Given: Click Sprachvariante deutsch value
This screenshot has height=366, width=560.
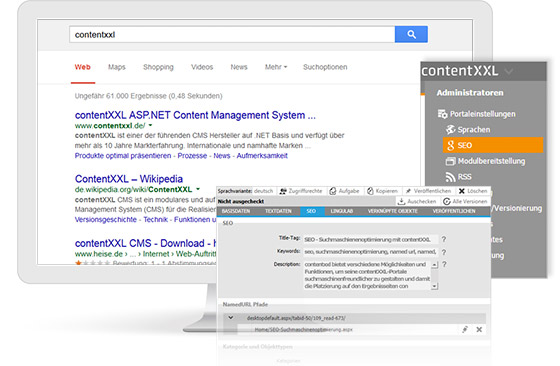Looking at the screenshot, I should (263, 191).
